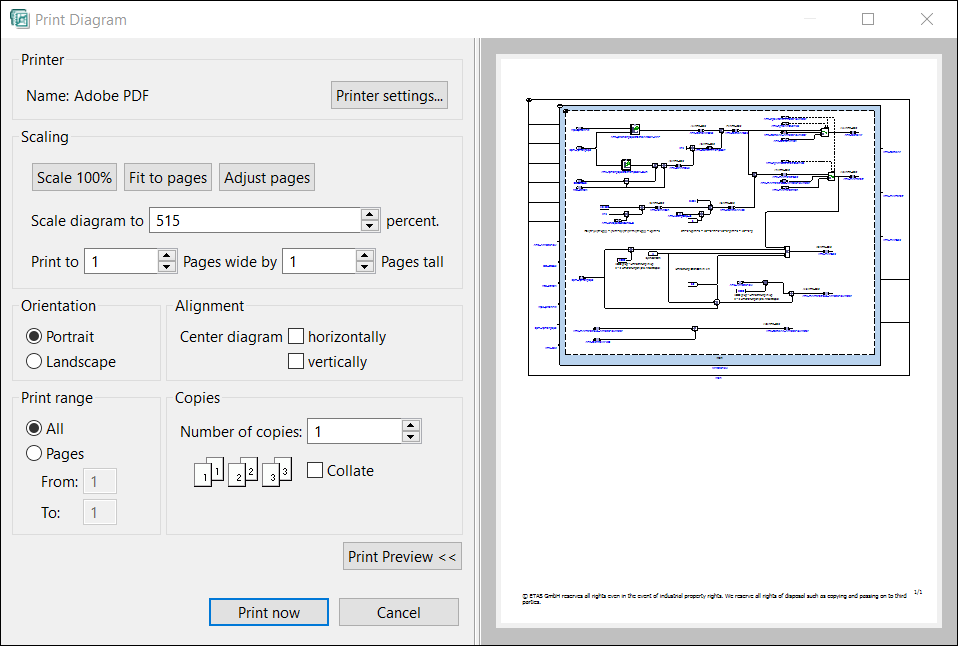The height and width of the screenshot is (646, 958).
Task: Click the Adjust pages button
Action: (266, 176)
